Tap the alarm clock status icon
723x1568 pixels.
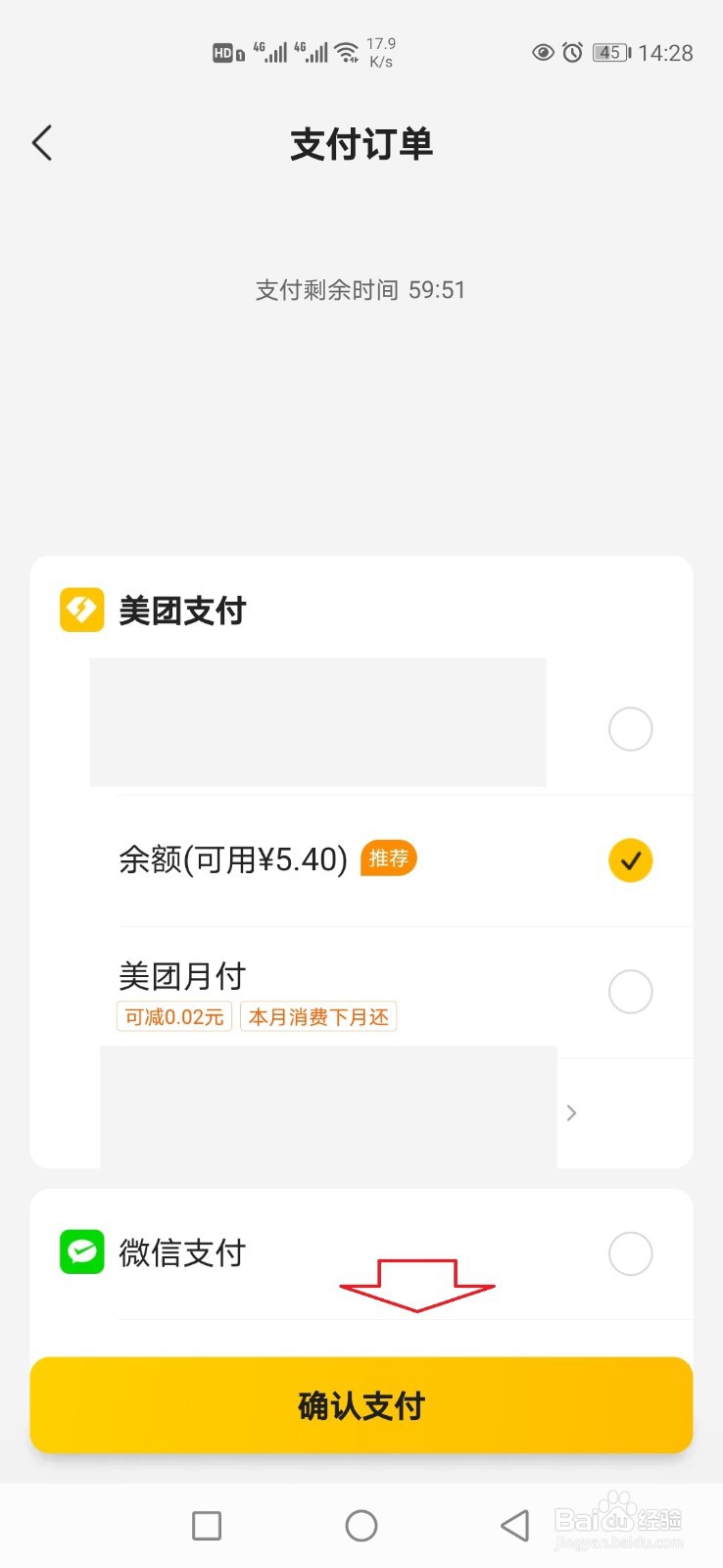click(x=573, y=52)
